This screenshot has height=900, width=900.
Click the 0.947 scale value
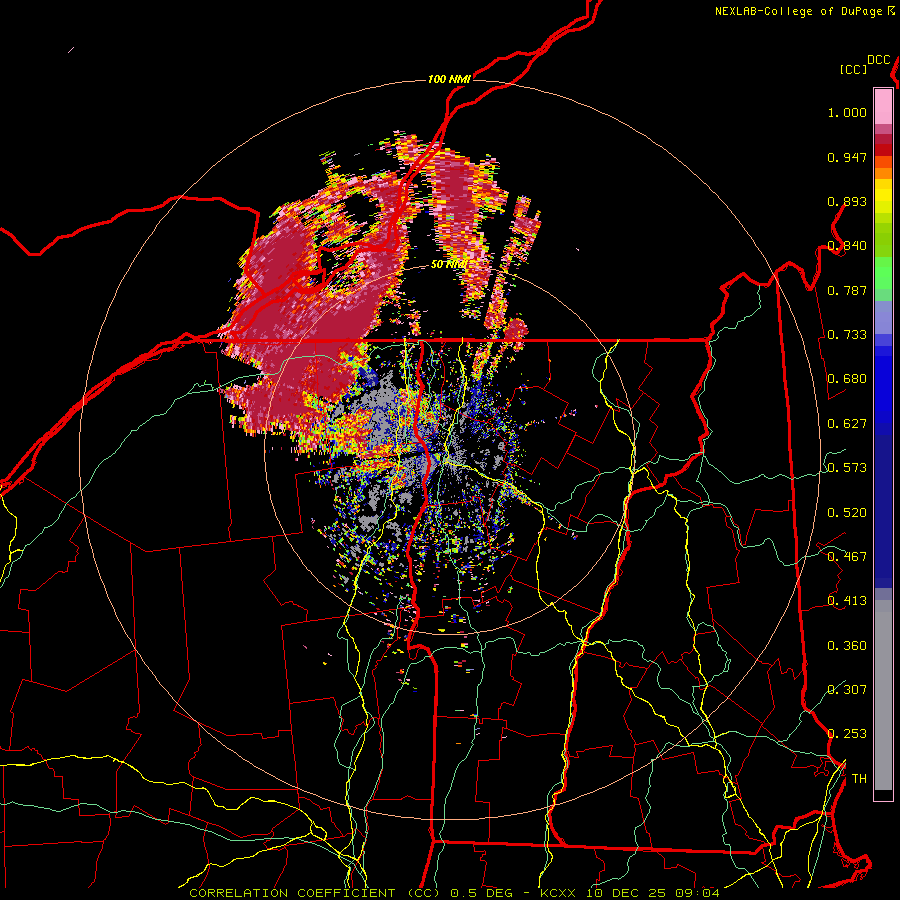tap(847, 157)
